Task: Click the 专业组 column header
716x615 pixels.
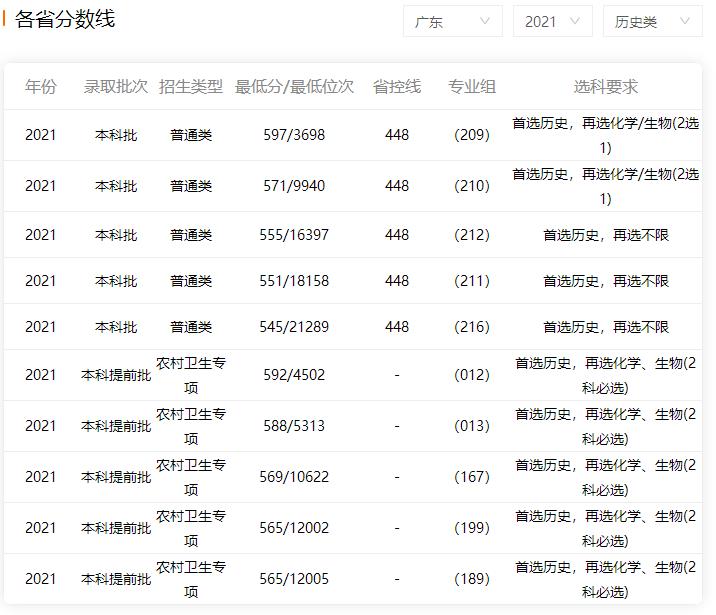Action: 472,87
